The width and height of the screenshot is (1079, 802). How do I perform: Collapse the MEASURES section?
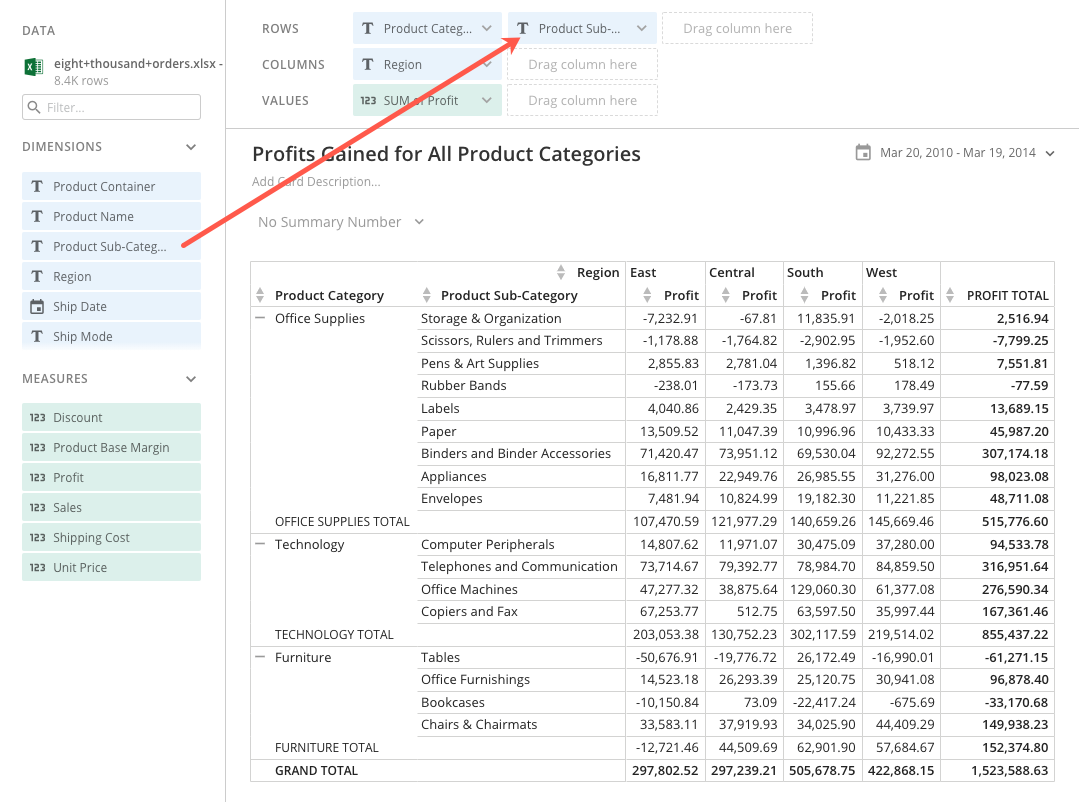pos(190,378)
